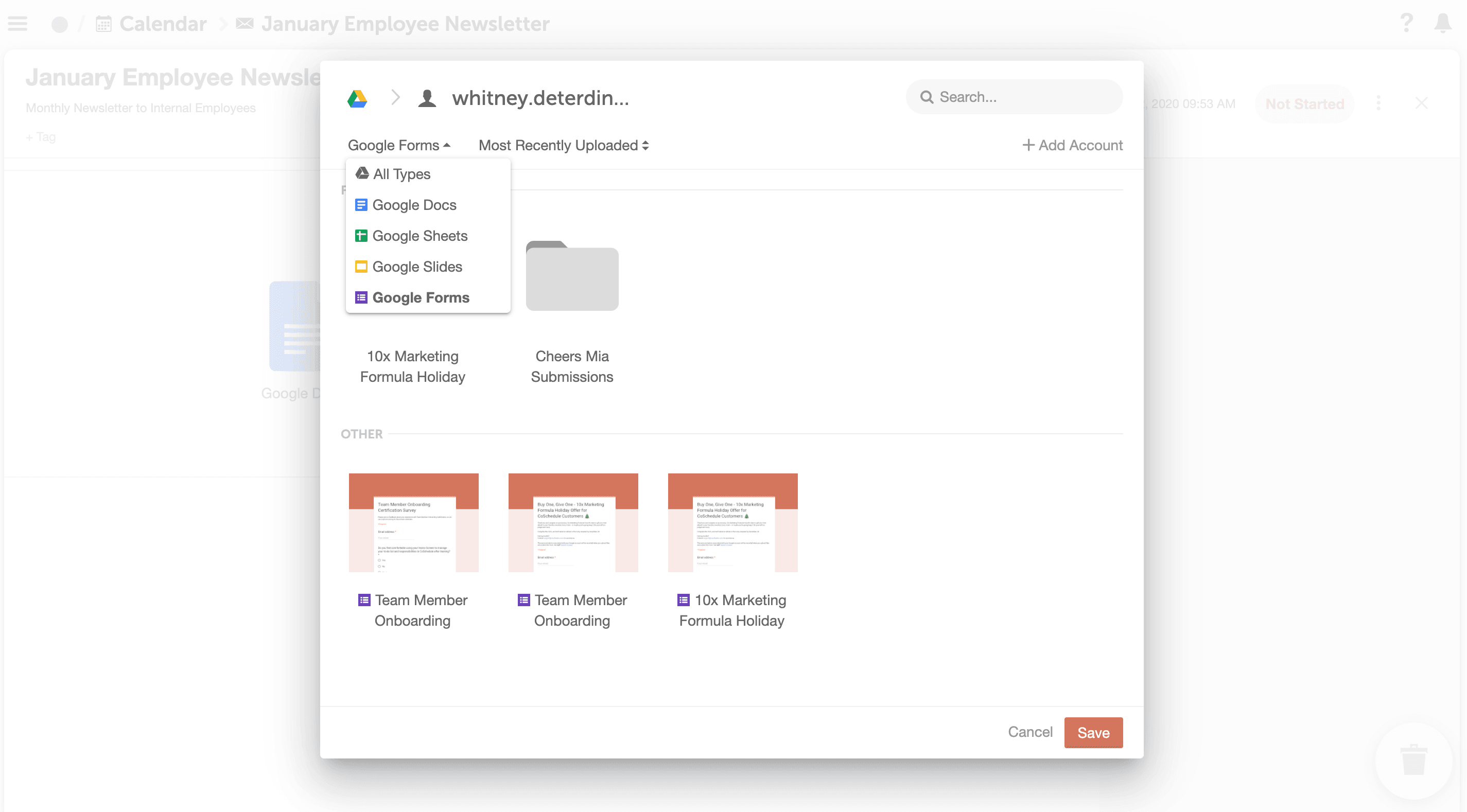Open notifications bell icon
The width and height of the screenshot is (1467, 812).
pyautogui.click(x=1442, y=23)
